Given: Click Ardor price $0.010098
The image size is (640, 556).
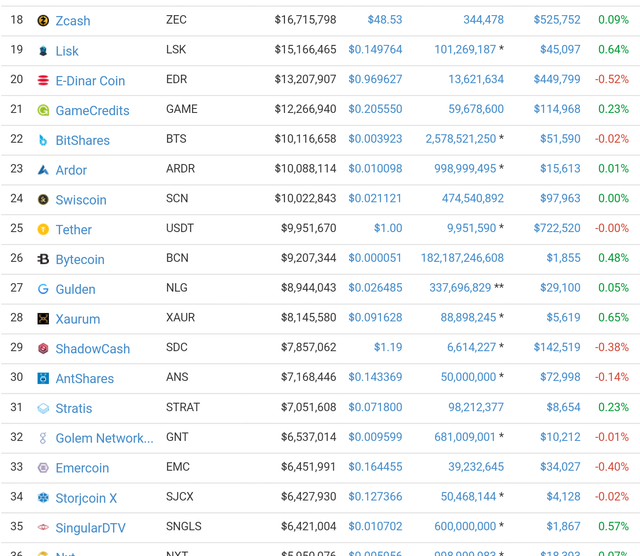Looking at the screenshot, I should (375, 169).
